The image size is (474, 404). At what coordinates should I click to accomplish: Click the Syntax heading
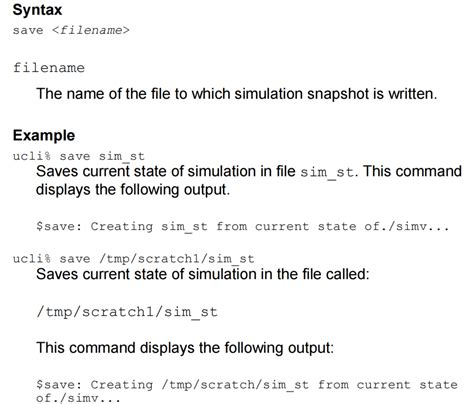coord(37,10)
